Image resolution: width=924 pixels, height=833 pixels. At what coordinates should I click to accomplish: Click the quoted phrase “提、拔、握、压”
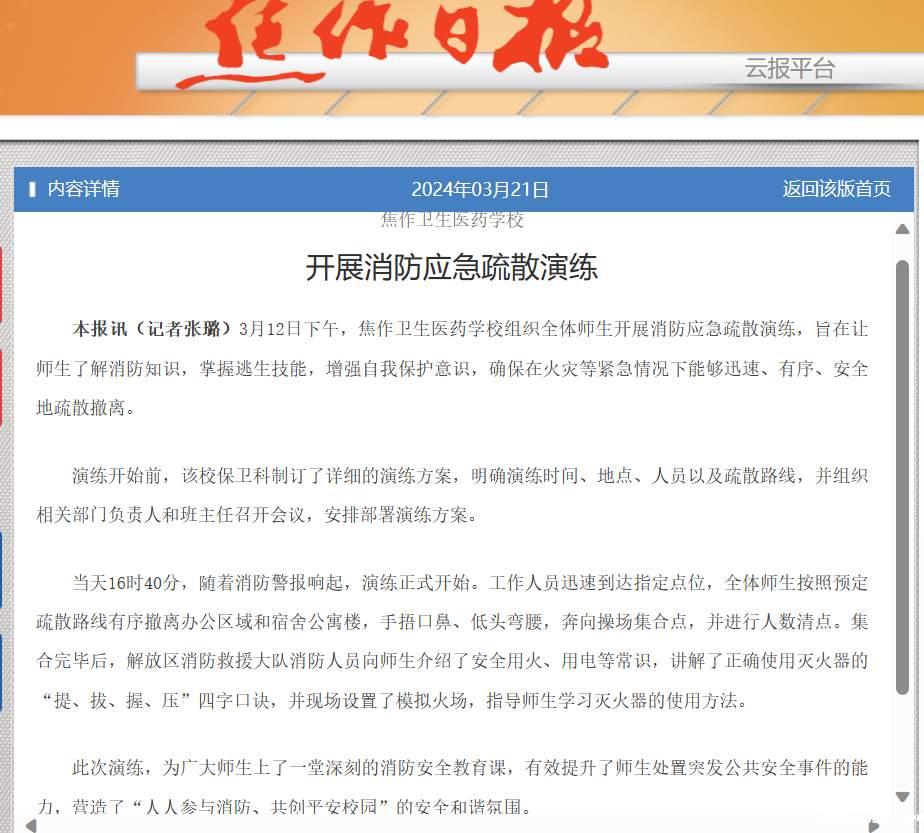[x=117, y=700]
